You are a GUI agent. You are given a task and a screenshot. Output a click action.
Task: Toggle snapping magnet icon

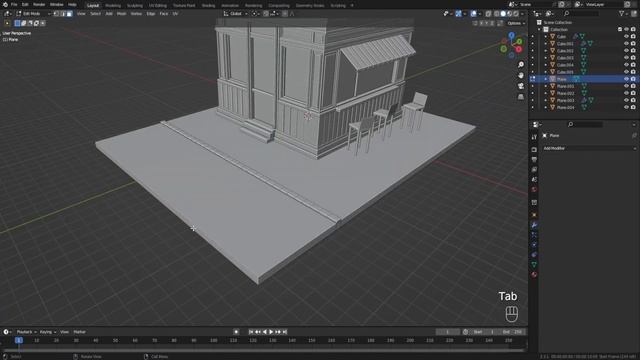click(266, 13)
